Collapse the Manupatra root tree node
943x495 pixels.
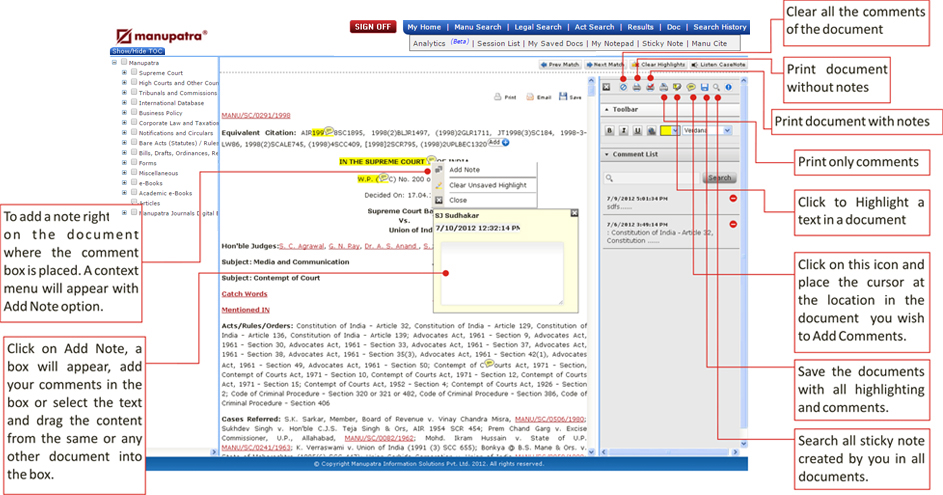click(114, 62)
